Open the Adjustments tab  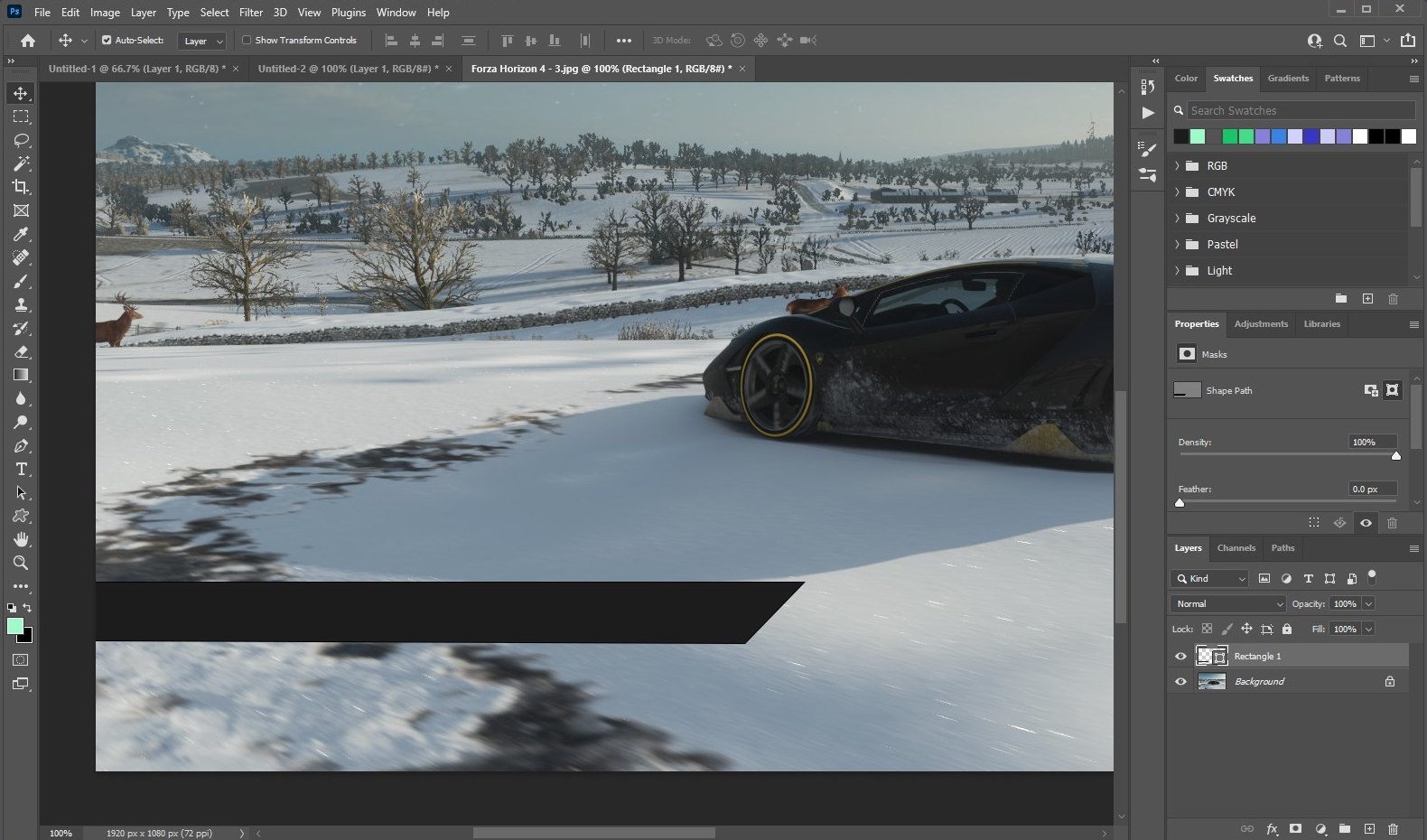click(x=1261, y=323)
